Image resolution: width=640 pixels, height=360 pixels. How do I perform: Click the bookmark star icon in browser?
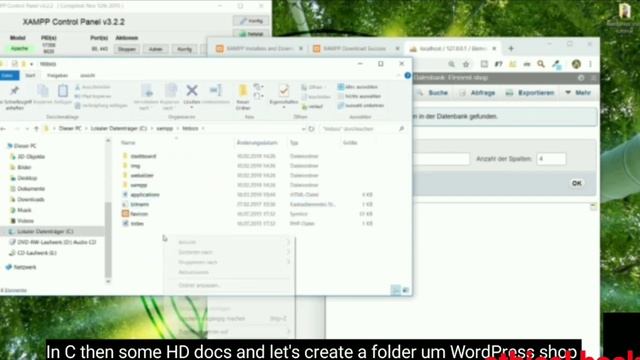tap(466, 64)
